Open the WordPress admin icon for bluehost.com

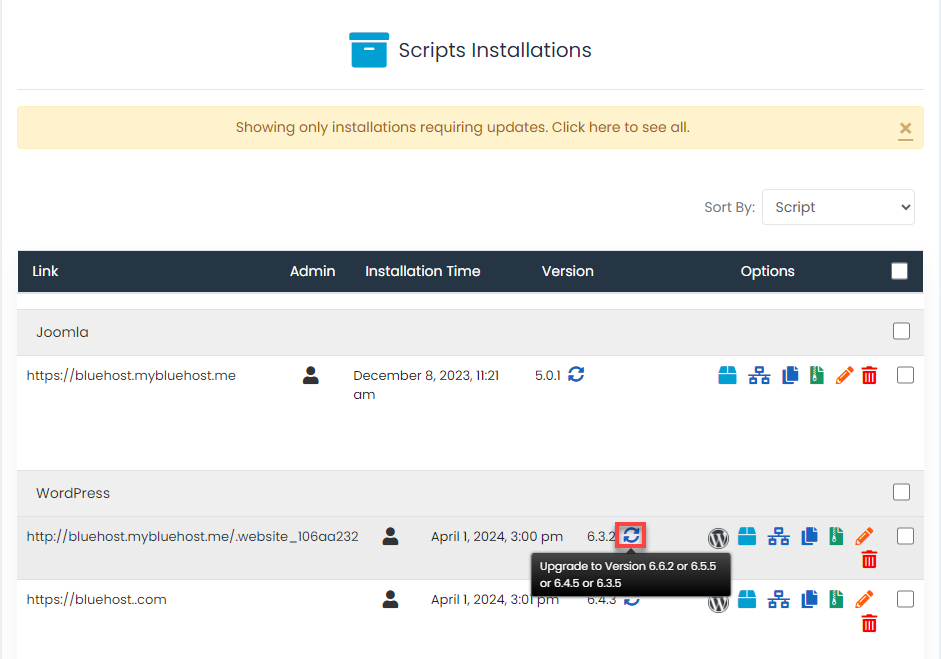(718, 603)
